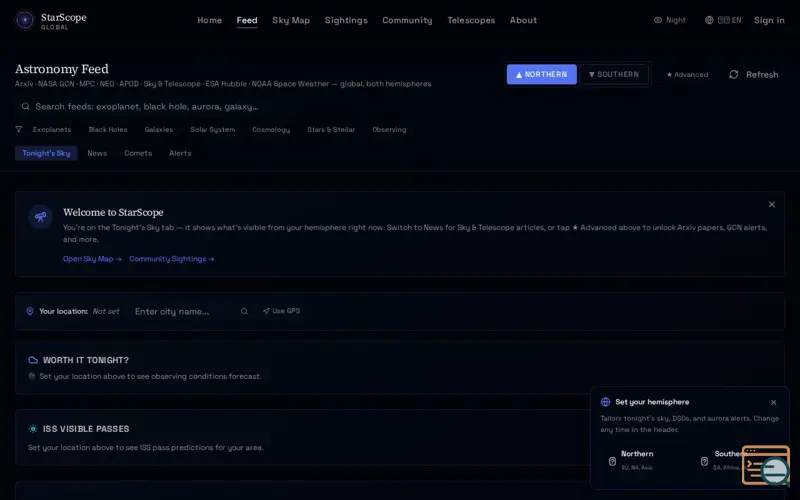Filter feed by Solar System
This screenshot has height=500, width=800.
[x=213, y=130]
